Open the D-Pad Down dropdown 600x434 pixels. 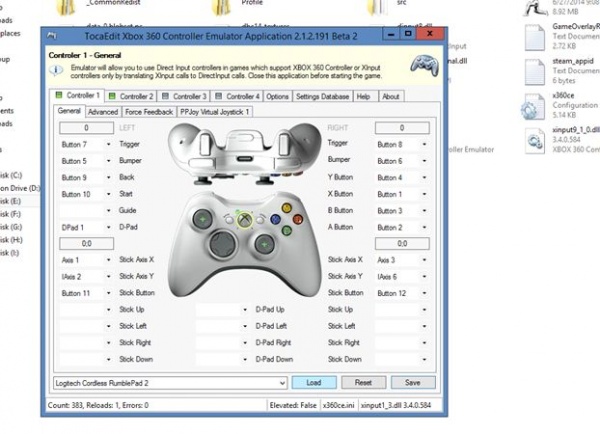[x=223, y=359]
